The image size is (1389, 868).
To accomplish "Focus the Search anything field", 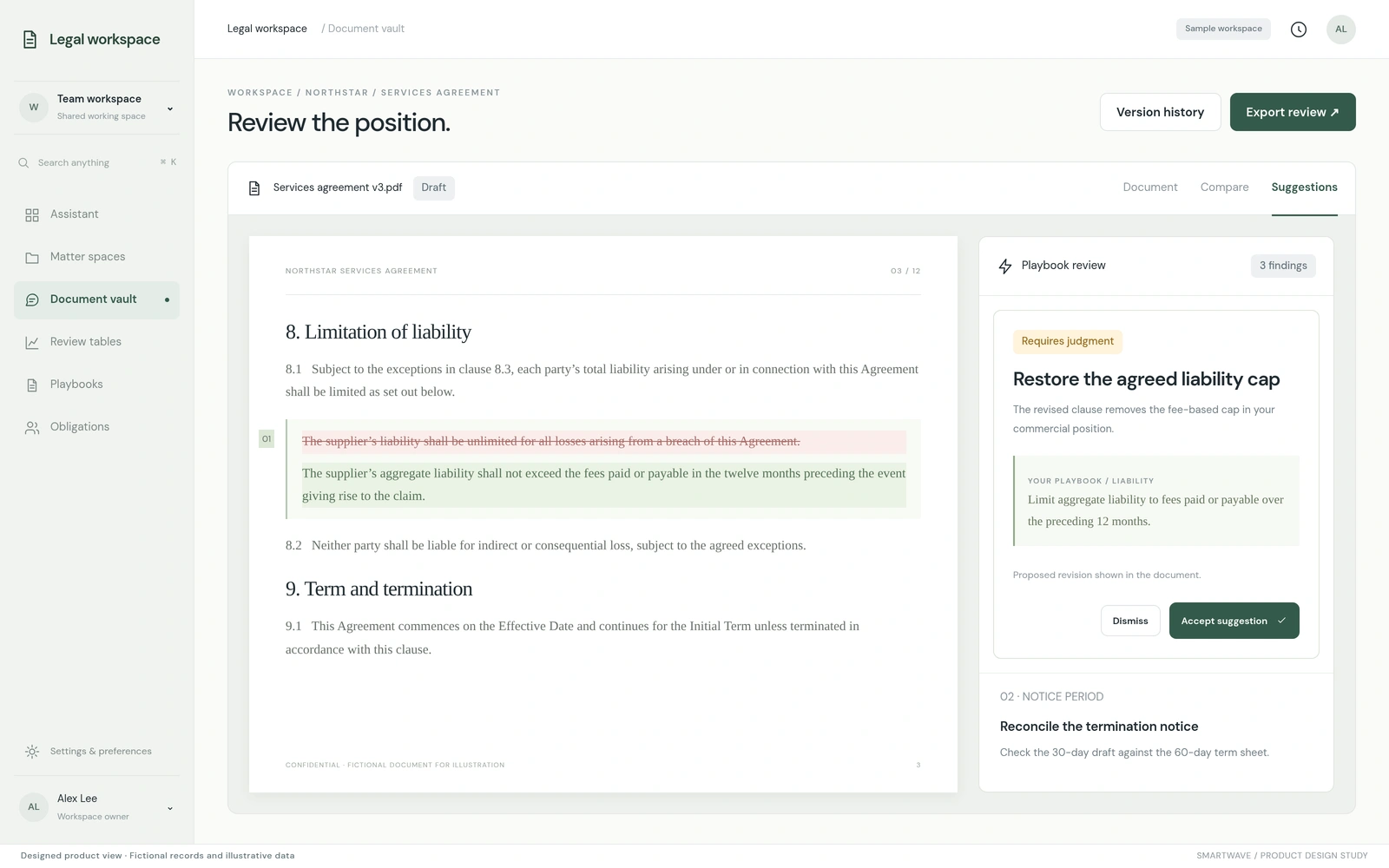I will pyautogui.click(x=96, y=162).
